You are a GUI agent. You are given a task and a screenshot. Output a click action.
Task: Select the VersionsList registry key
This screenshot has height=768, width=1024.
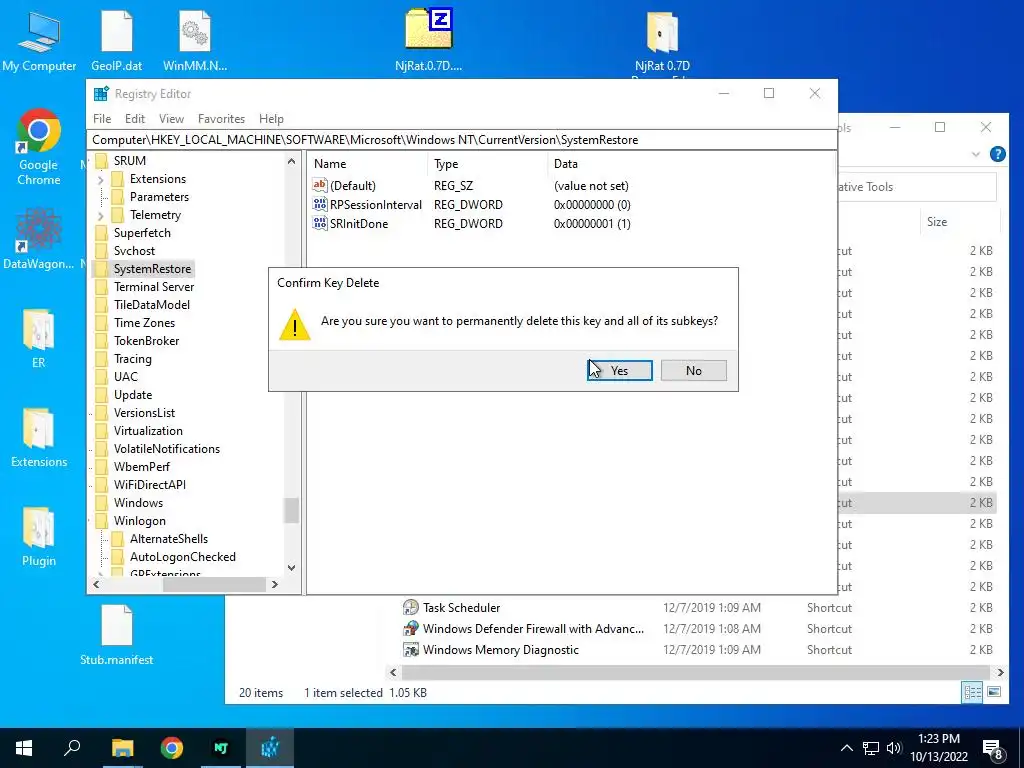[144, 413]
